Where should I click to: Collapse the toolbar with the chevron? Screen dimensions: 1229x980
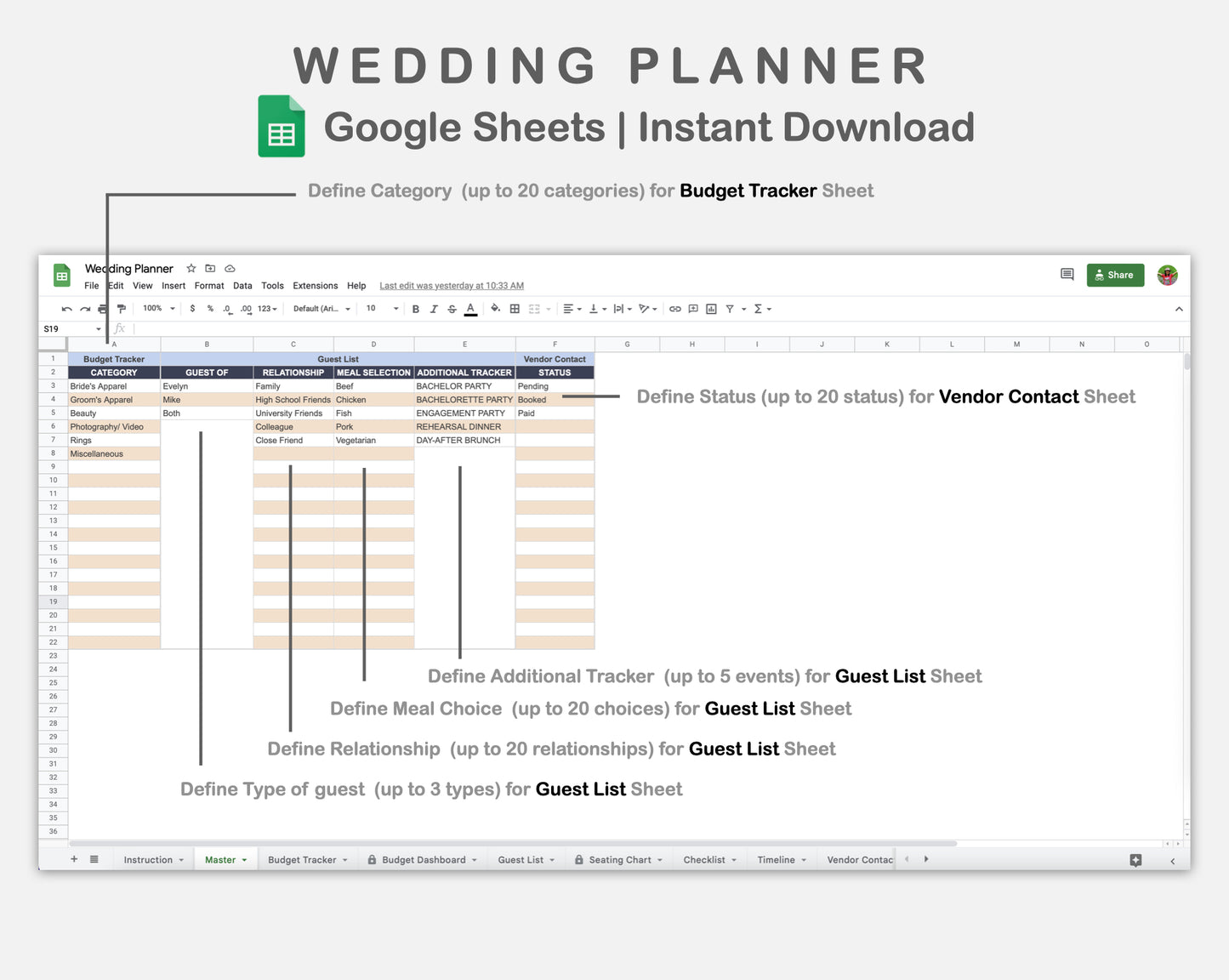coord(1178,309)
